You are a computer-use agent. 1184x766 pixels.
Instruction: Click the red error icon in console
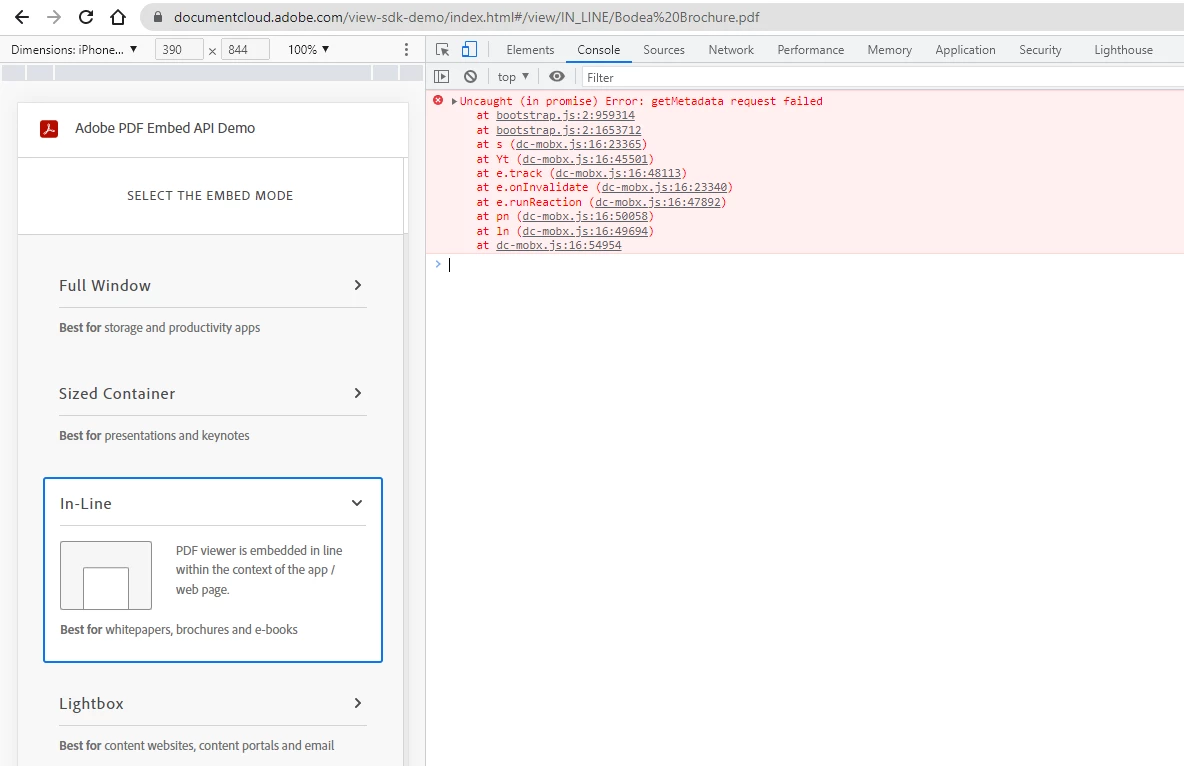(x=438, y=100)
